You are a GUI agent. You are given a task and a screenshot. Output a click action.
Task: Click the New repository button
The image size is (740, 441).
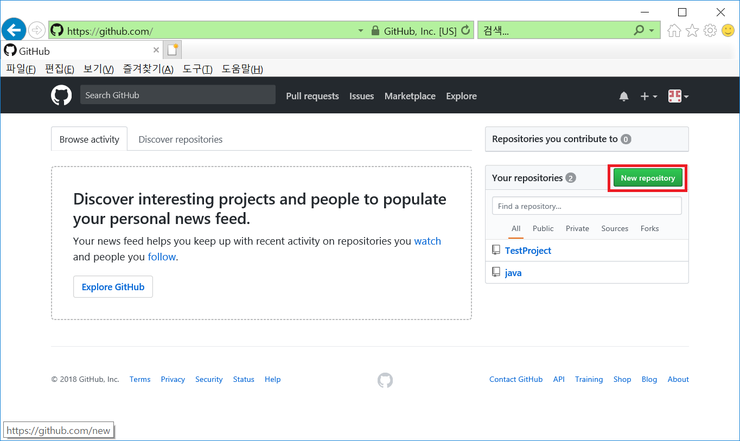point(647,178)
